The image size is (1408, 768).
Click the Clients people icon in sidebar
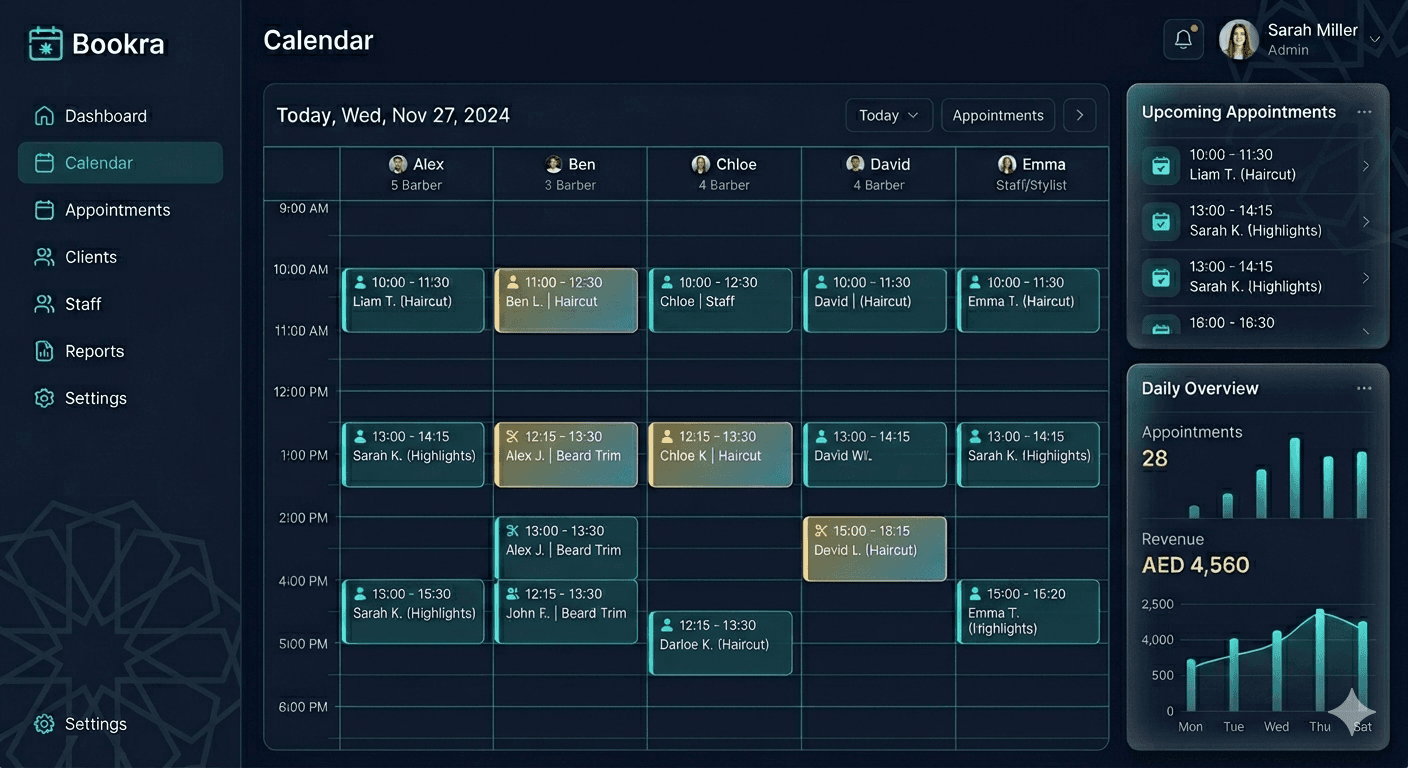[44, 257]
